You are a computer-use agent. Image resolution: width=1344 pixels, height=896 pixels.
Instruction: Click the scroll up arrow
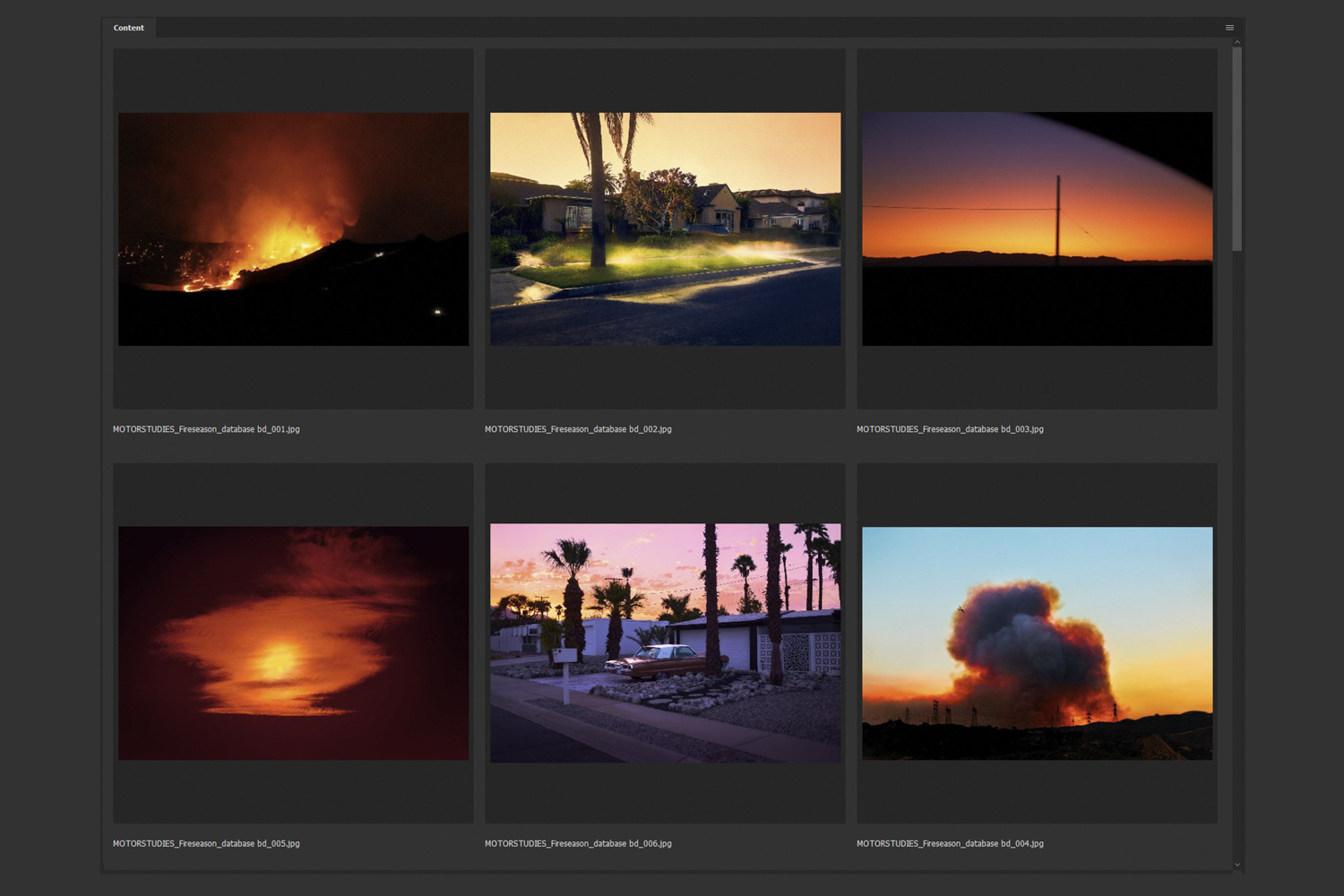pyautogui.click(x=1237, y=42)
